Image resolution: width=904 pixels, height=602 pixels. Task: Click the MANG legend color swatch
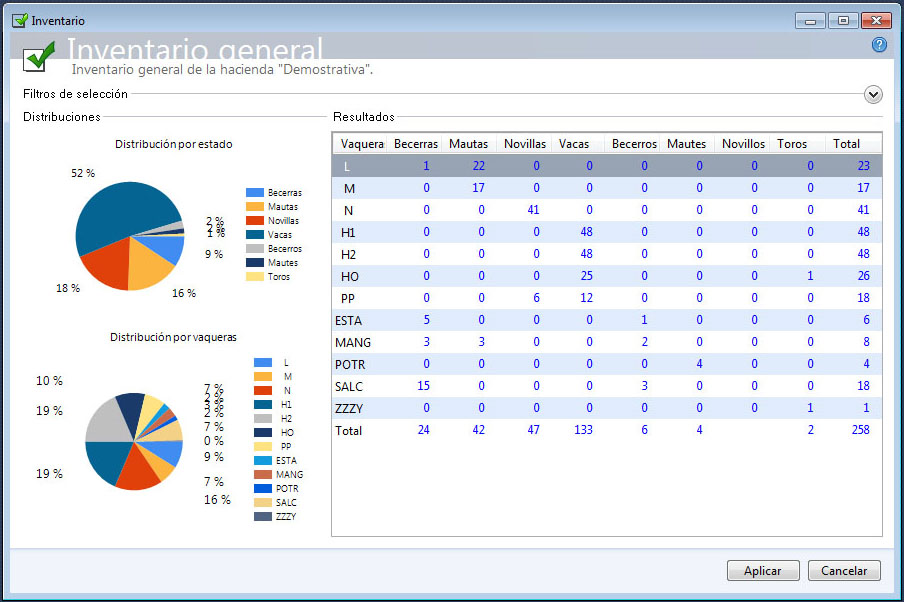click(263, 475)
